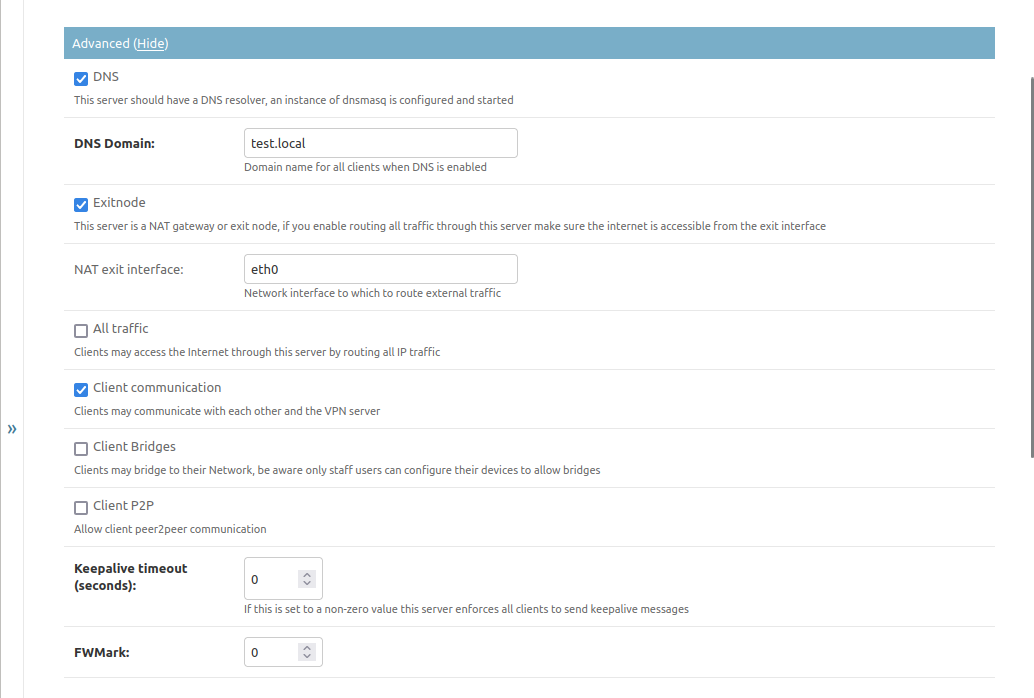Image resolution: width=1034 pixels, height=698 pixels.
Task: Click 'Domain name for all clients' help text
Action: click(365, 168)
